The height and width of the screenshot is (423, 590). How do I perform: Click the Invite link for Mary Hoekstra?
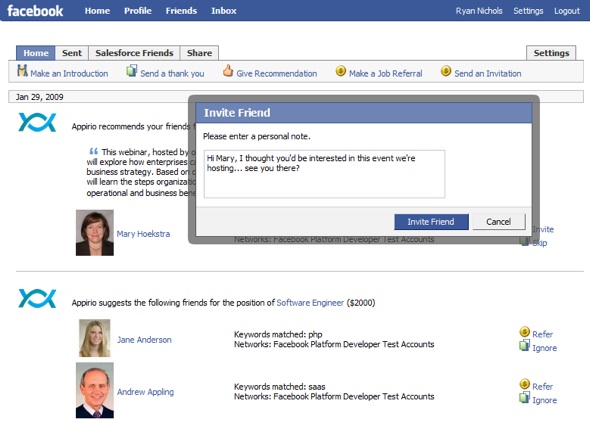tap(543, 229)
